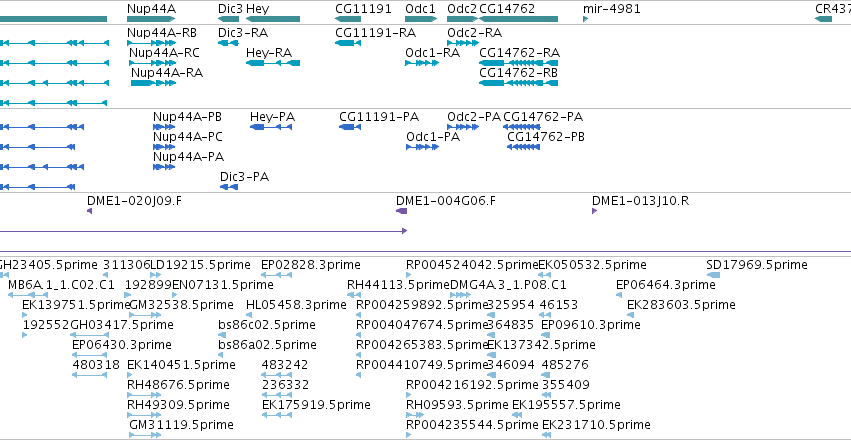Click the Nup44A-PA protein feature
Image resolution: width=851 pixels, height=440 pixels.
[164, 167]
